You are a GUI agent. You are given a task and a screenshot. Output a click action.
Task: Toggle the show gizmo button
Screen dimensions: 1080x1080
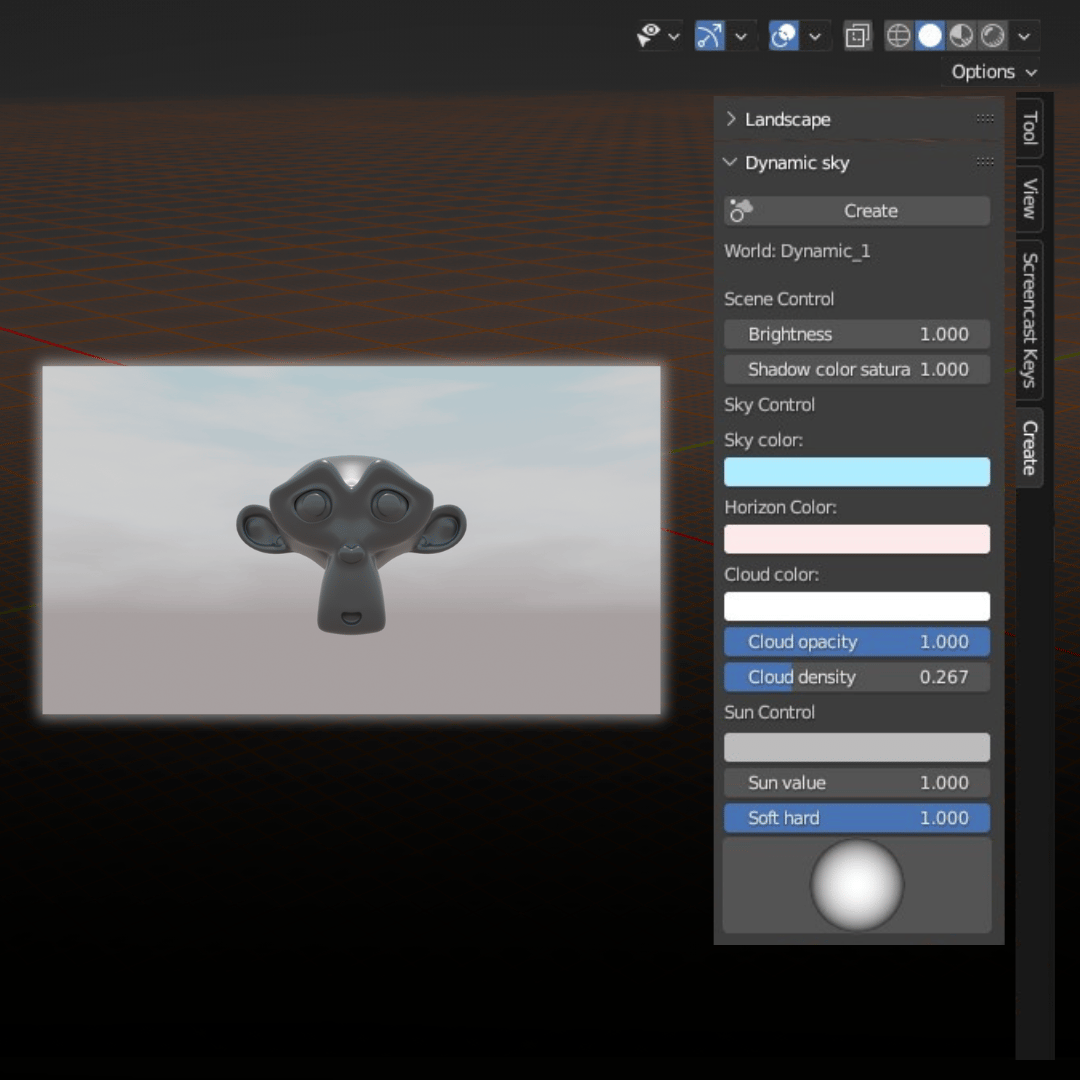(x=709, y=36)
